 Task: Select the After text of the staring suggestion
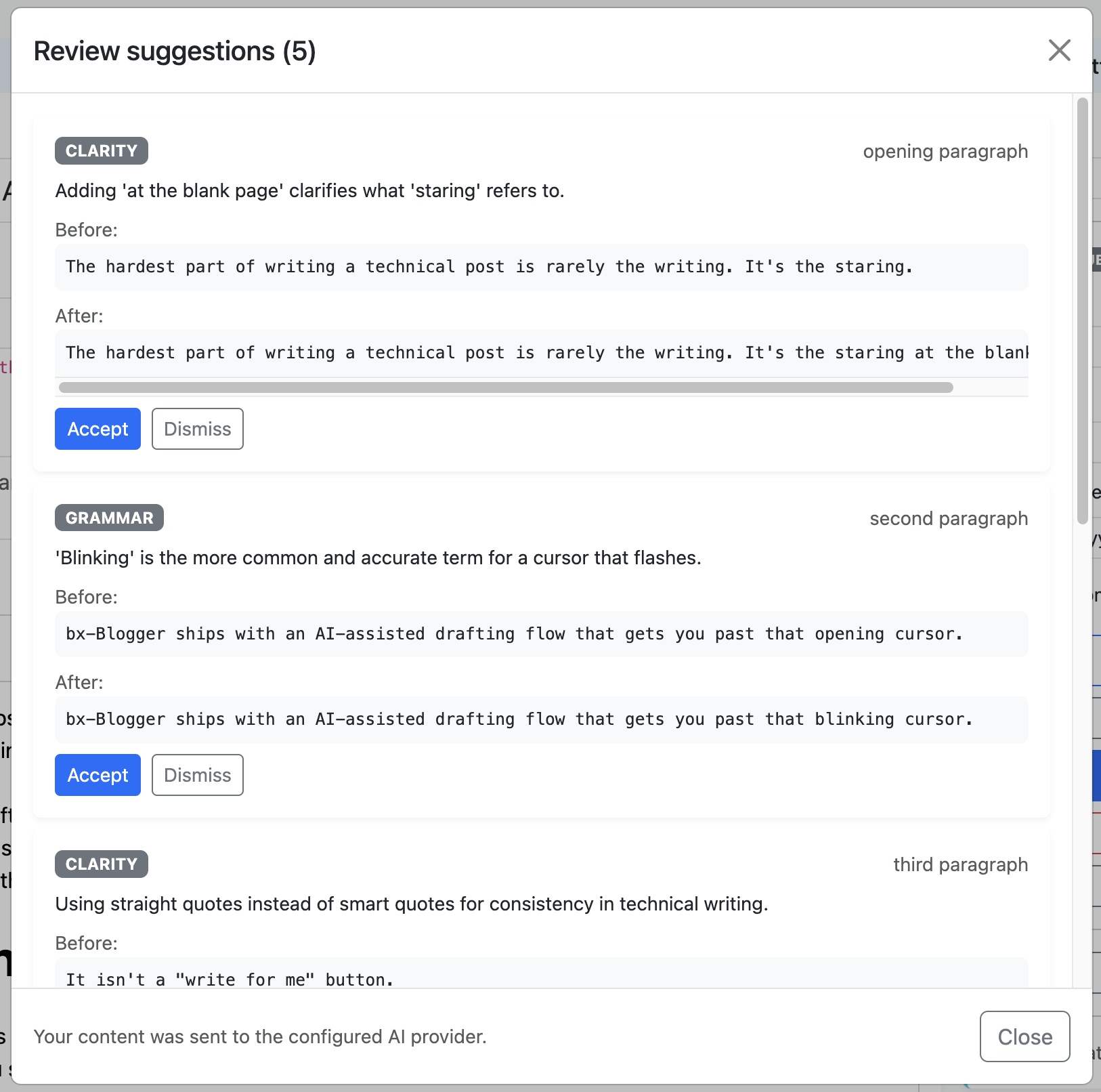(x=489, y=352)
